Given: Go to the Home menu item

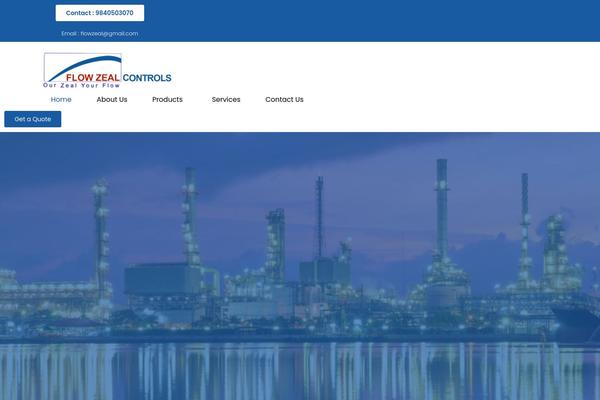Looking at the screenshot, I should point(61,100).
